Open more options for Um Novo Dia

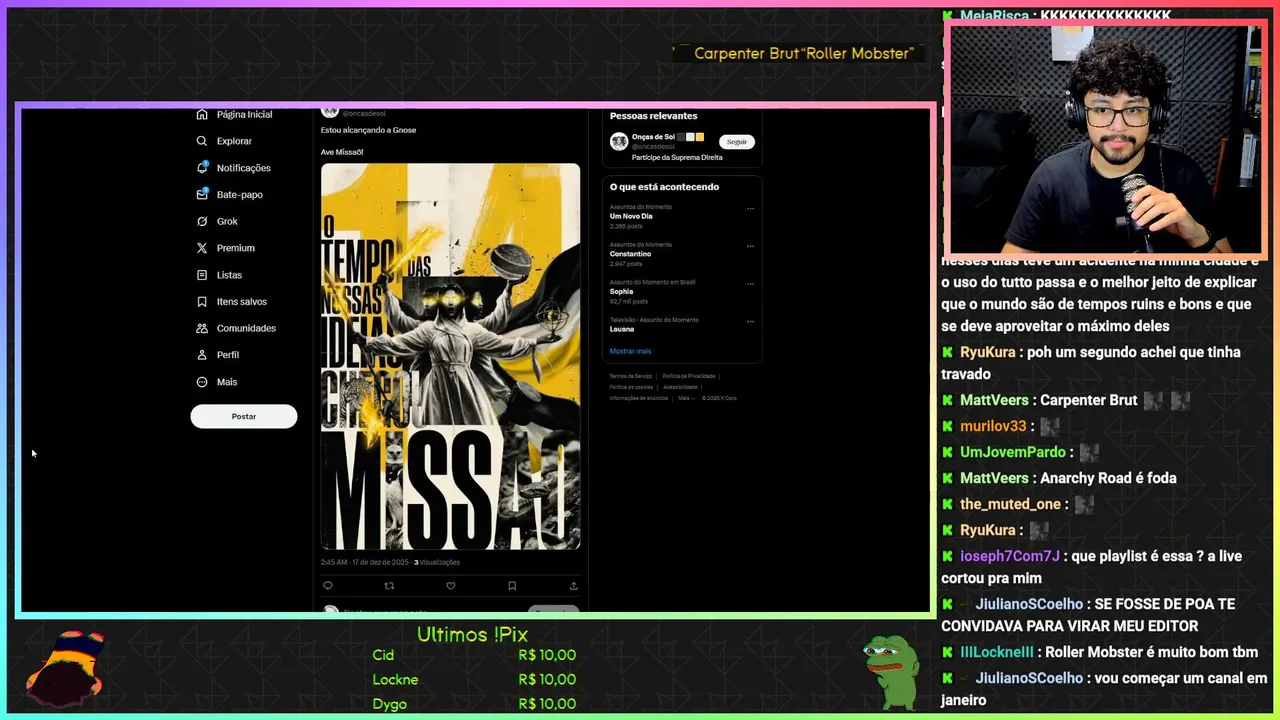750,209
